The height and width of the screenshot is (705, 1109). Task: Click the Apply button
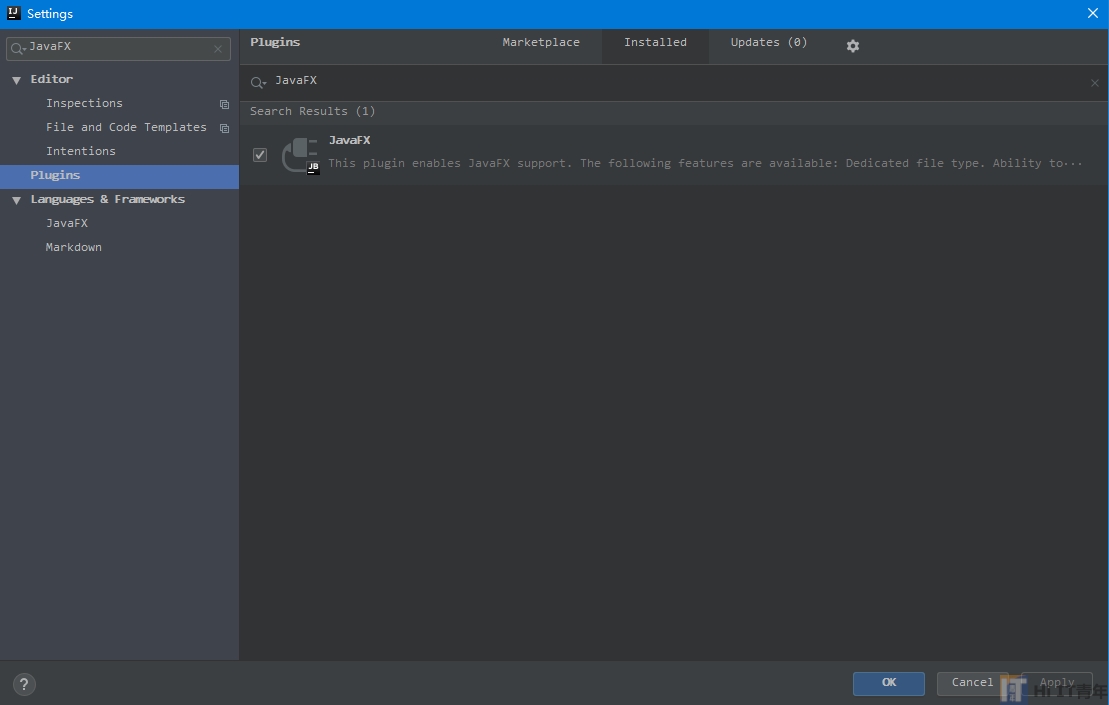tap(1057, 683)
